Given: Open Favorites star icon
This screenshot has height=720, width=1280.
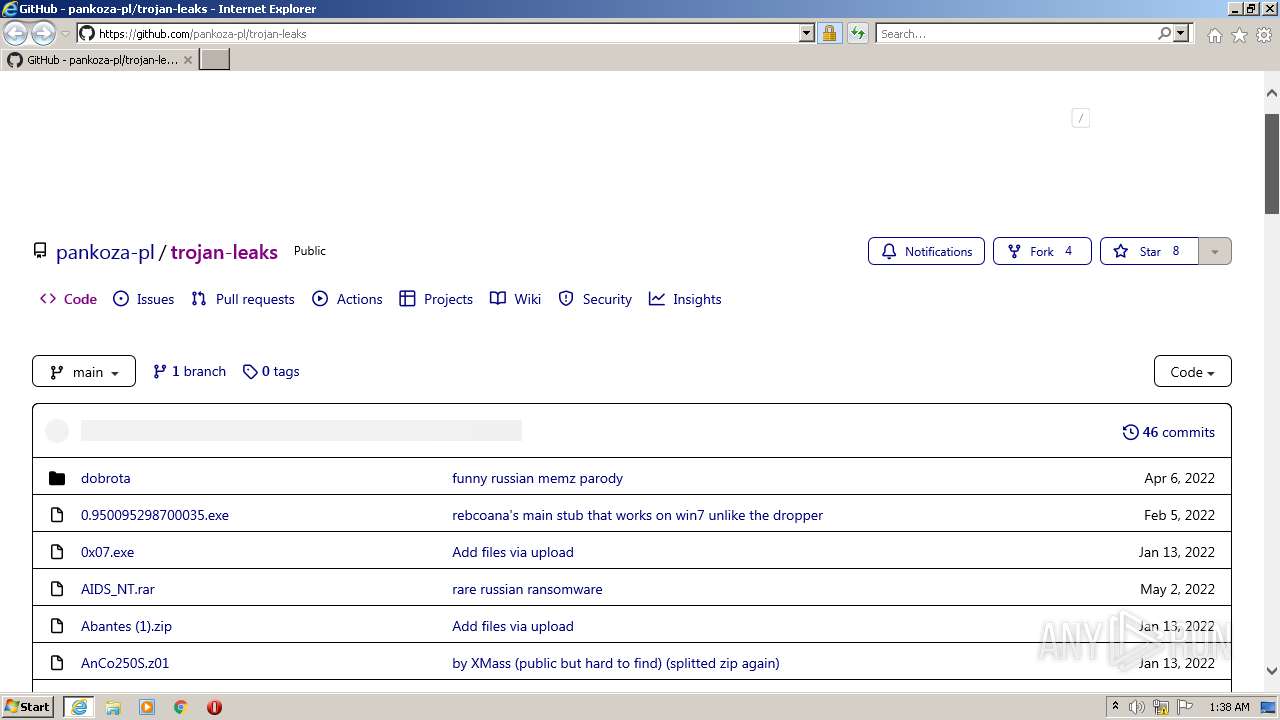Looking at the screenshot, I should tap(1239, 35).
